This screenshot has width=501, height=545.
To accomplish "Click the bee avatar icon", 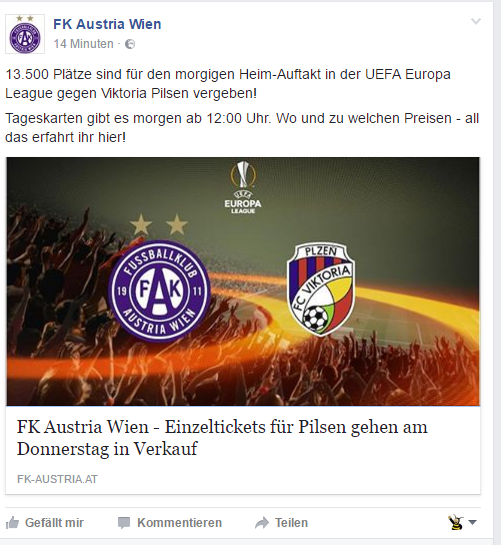I will click(x=456, y=522).
